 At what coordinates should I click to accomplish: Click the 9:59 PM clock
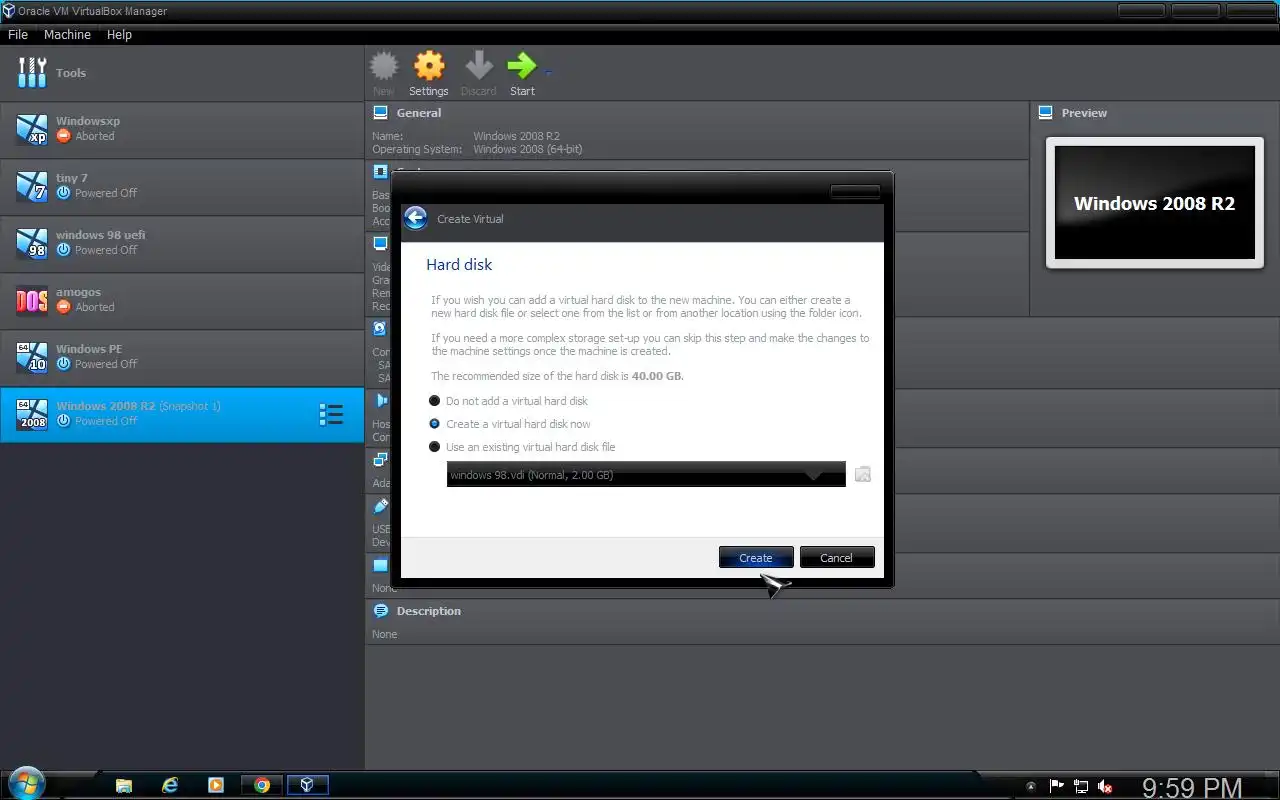pos(1191,789)
